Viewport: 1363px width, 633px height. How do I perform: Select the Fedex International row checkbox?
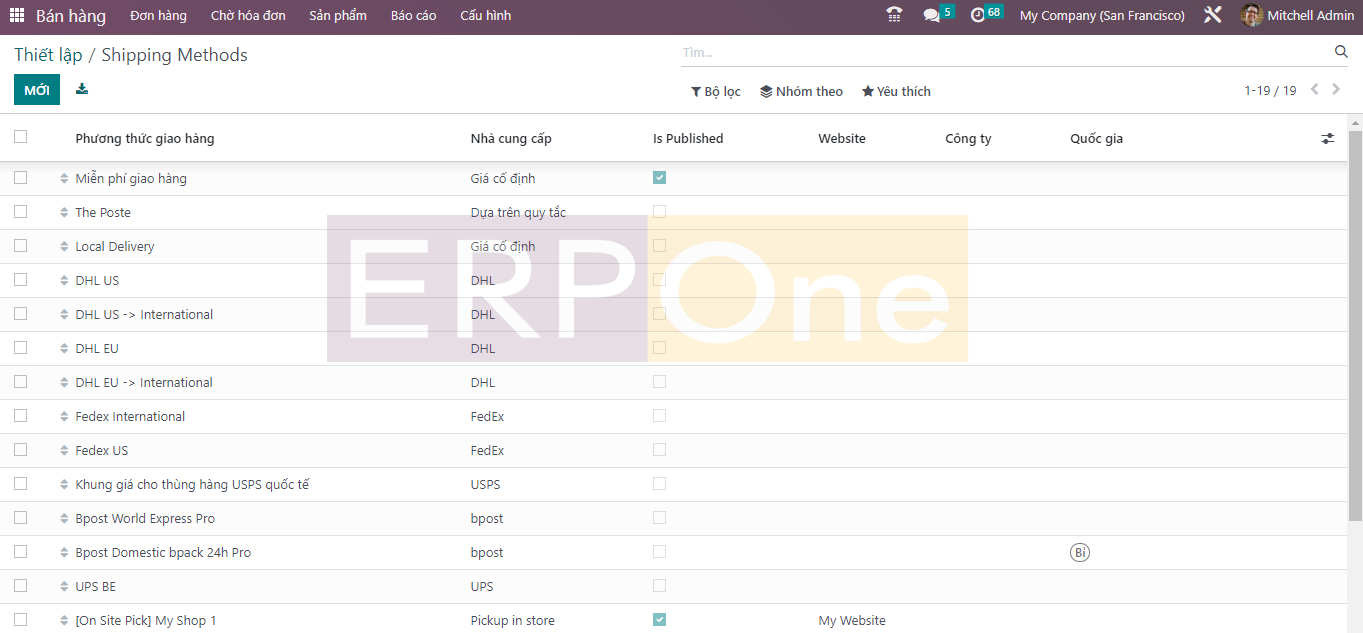(21, 416)
